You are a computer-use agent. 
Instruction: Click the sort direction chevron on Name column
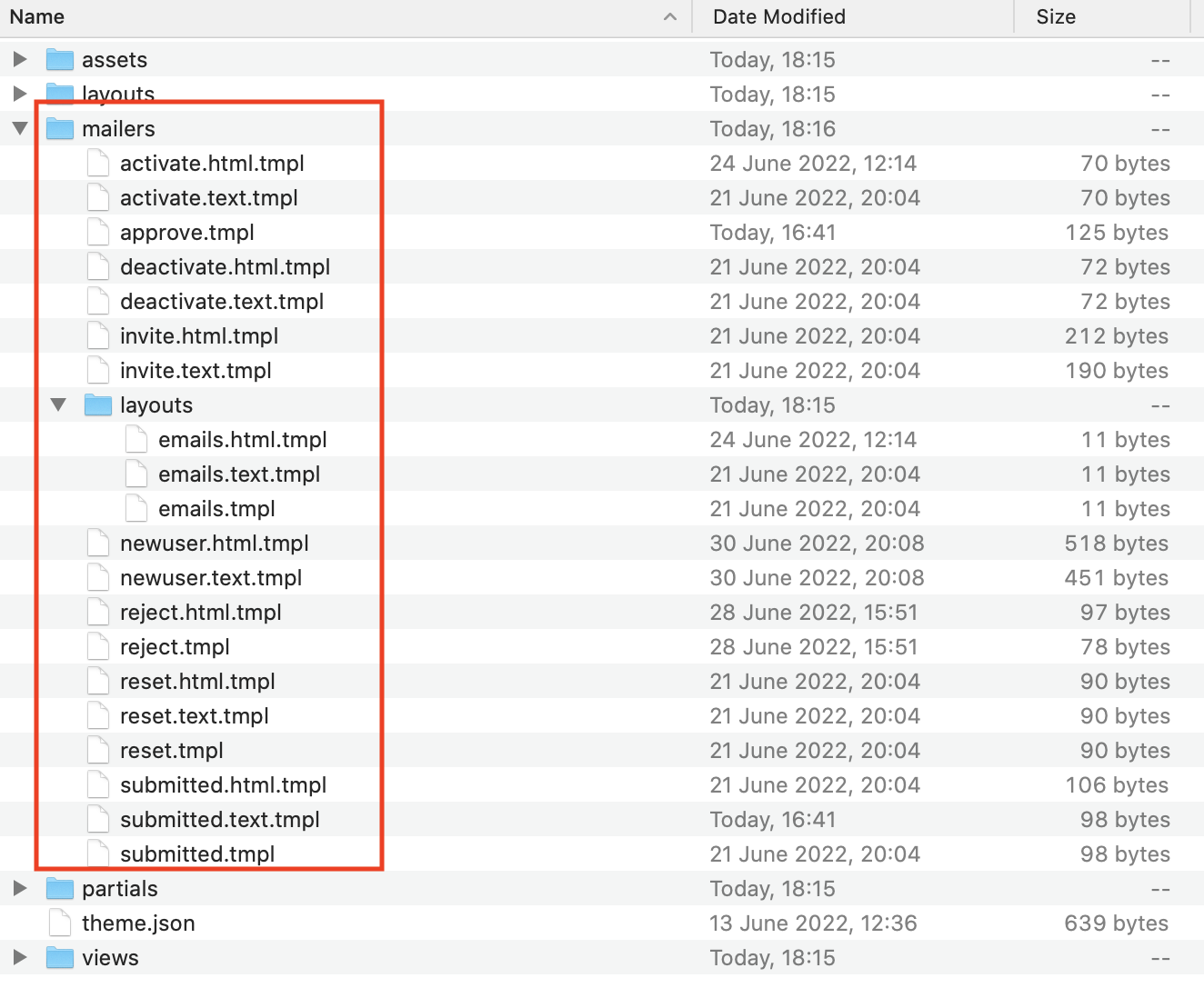pos(670,16)
